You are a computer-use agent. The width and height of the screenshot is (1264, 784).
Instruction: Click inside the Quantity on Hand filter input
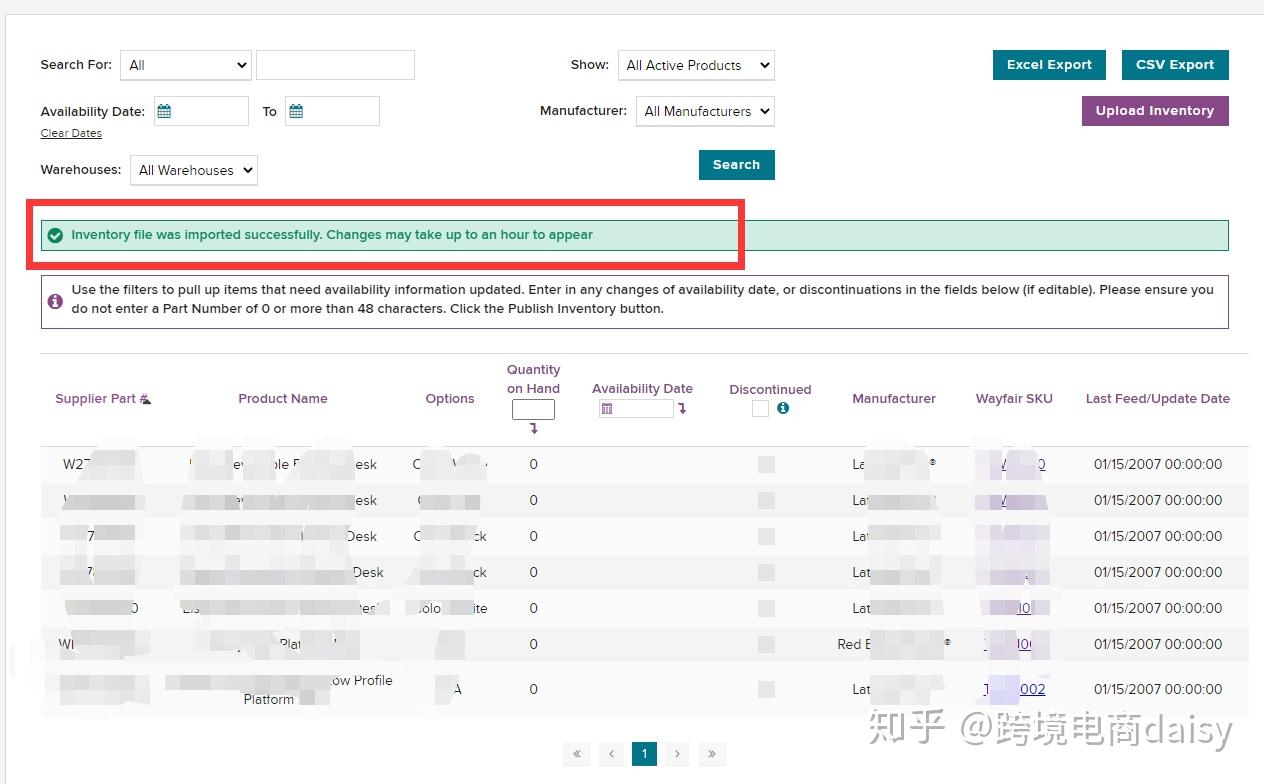pos(533,408)
